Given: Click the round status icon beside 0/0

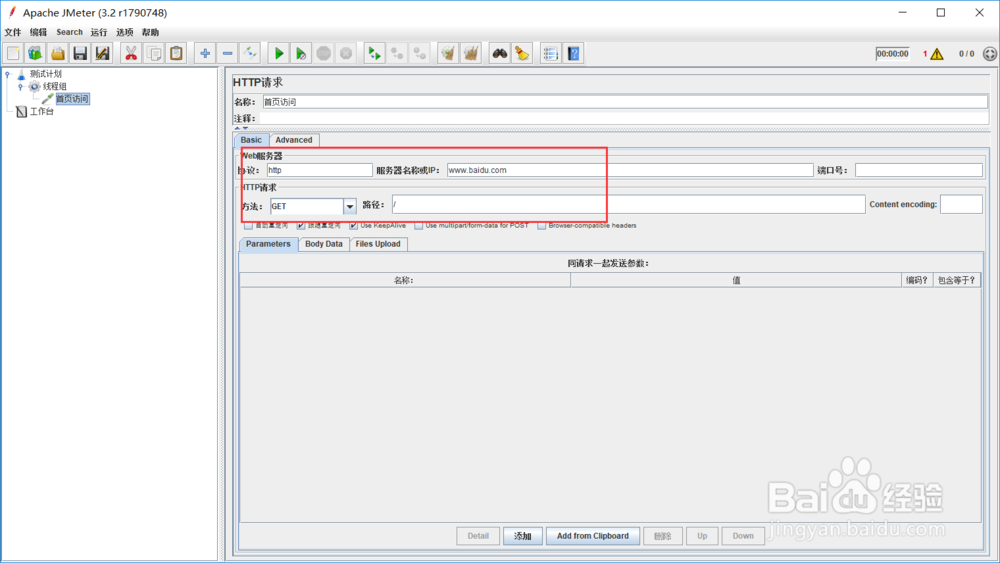Looking at the screenshot, I should [x=990, y=54].
